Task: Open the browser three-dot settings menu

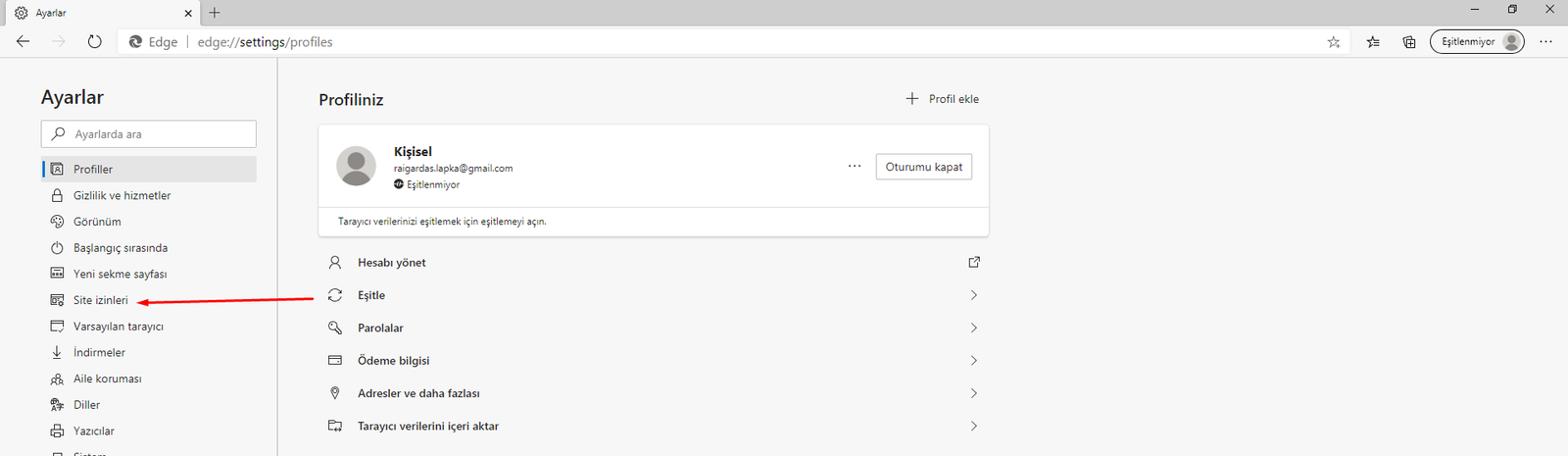Action: 1545,42
